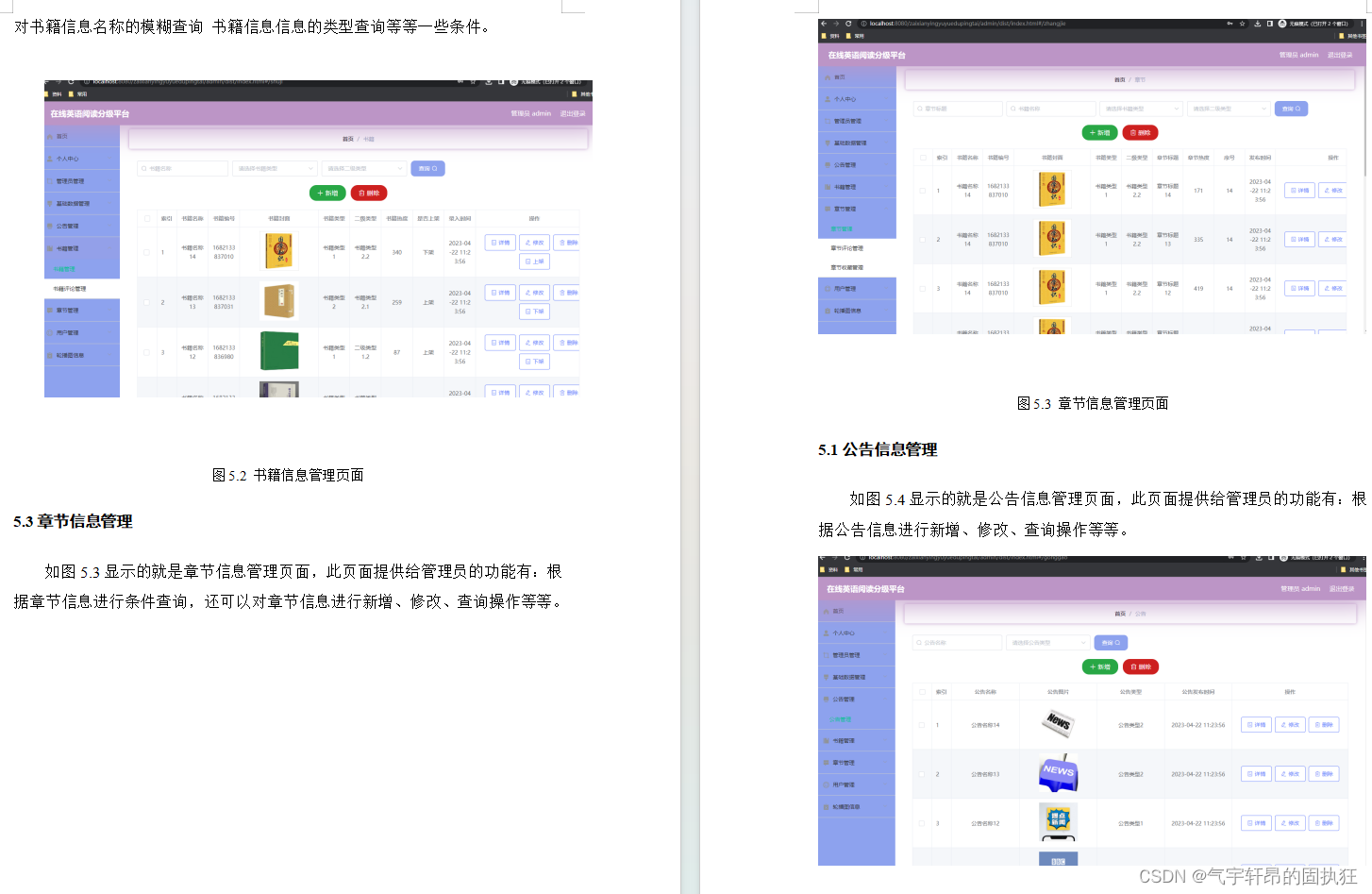Click red 删除 button in book management screenshot
The width and height of the screenshot is (1372, 894).
pyautogui.click(x=369, y=193)
